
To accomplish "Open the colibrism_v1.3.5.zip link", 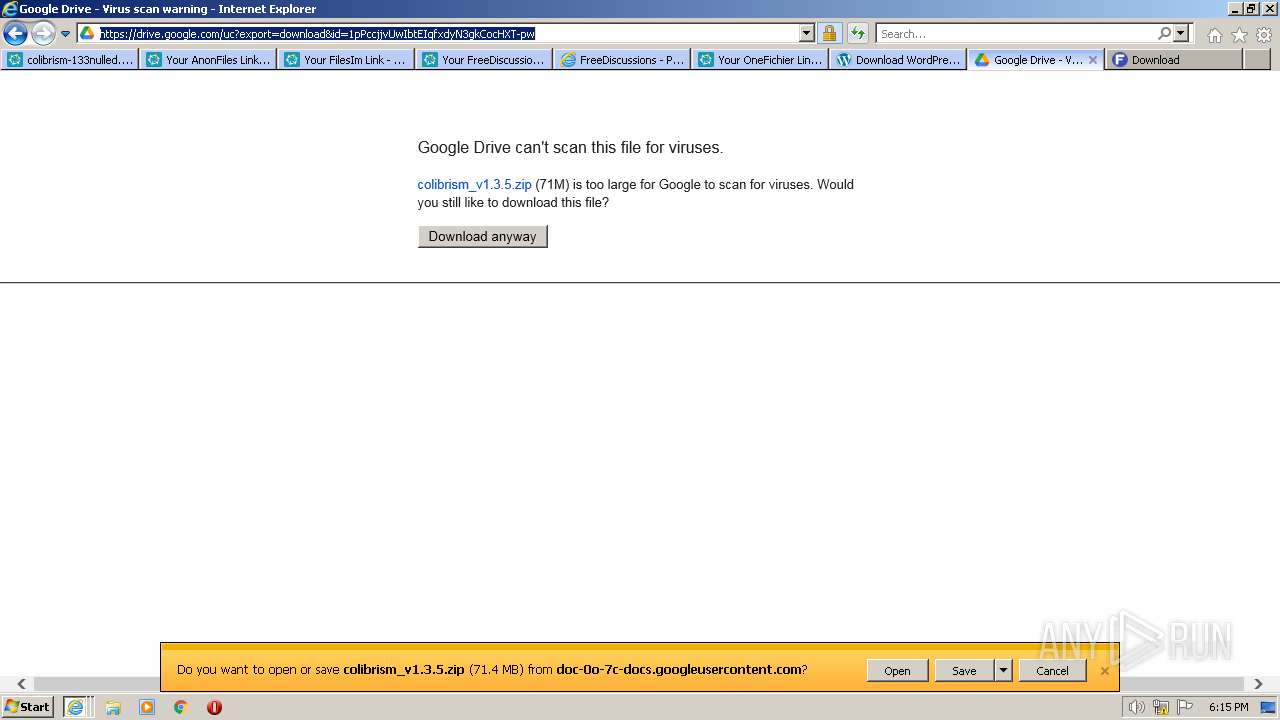I will pyautogui.click(x=474, y=184).
